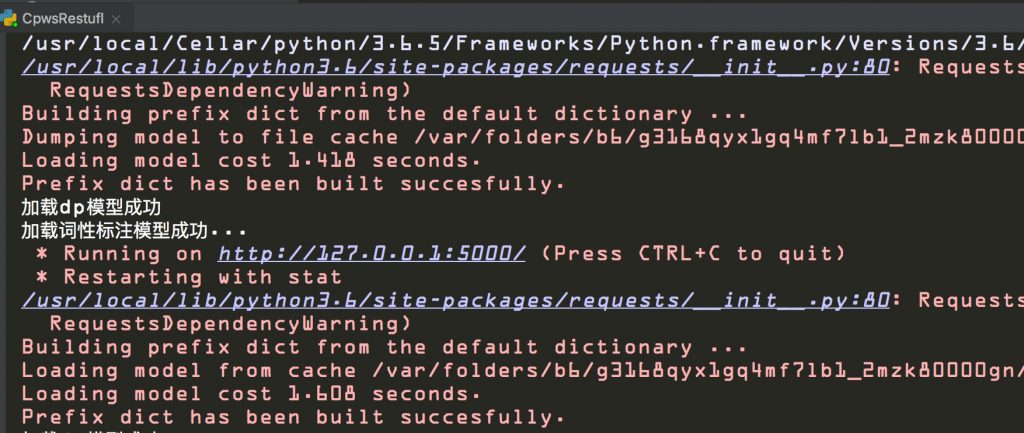
Task: Click the RequestsDependencyWarning line above Dumping model
Action: (231, 90)
